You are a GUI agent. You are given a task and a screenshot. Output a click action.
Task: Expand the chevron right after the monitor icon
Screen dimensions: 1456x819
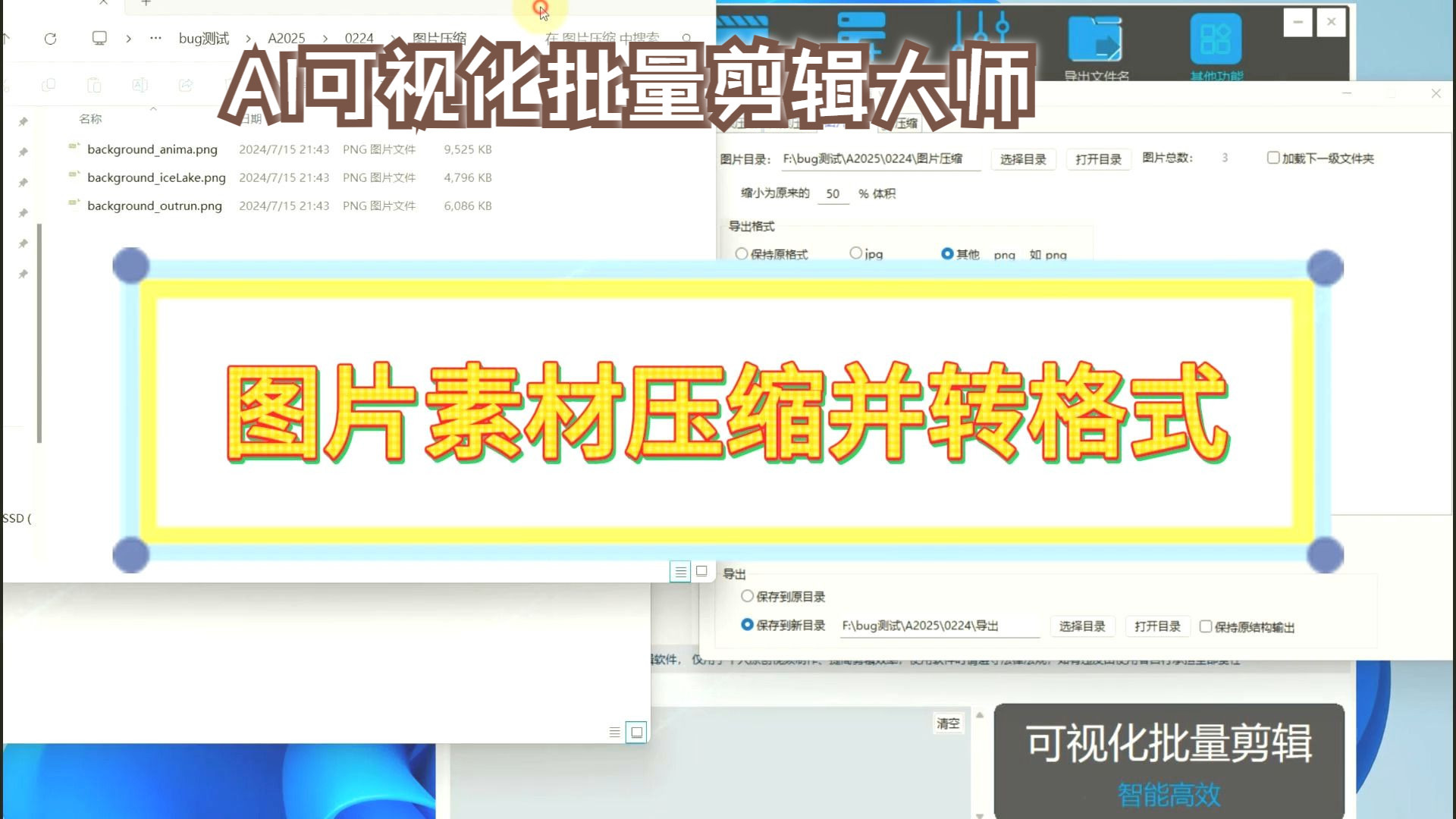pos(129,39)
